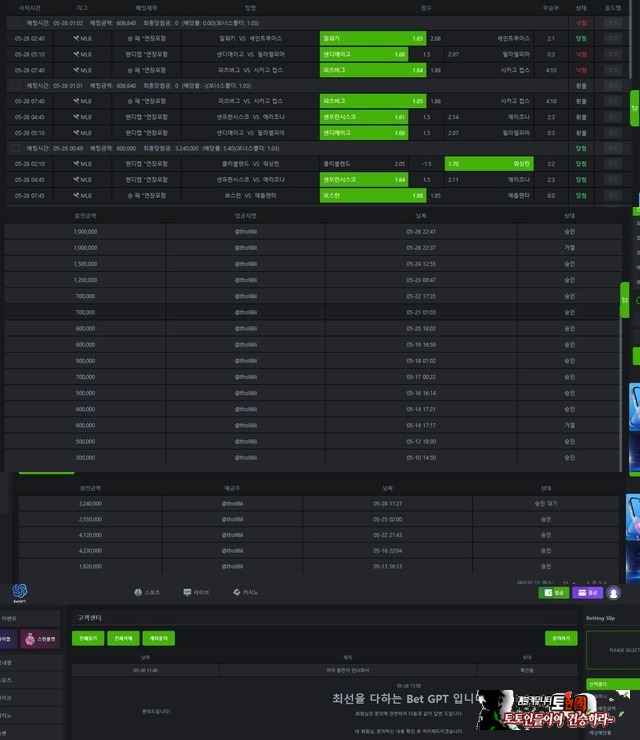The height and width of the screenshot is (740, 640).
Task: Click the 세인트루이스 2.08 odds cell
Action: [x=480, y=38]
